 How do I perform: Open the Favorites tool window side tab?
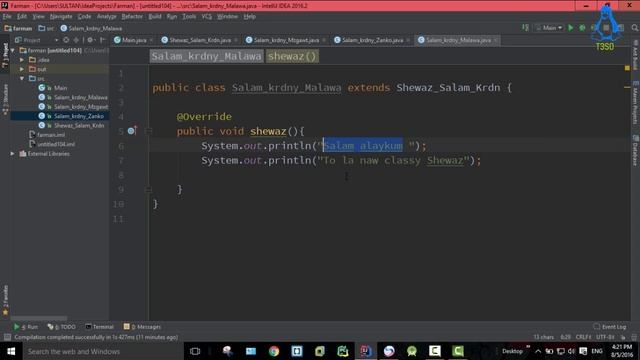tap(5, 300)
